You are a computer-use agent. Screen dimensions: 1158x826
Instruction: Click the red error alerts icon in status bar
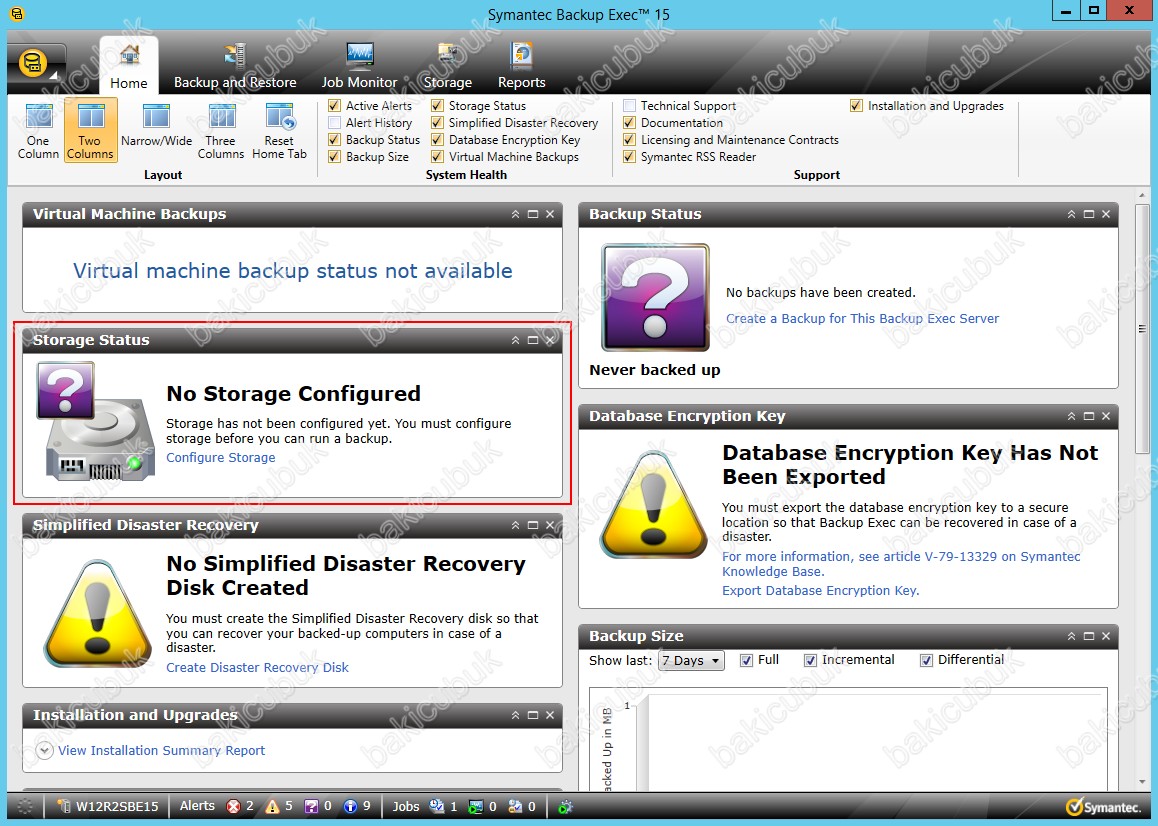233,807
